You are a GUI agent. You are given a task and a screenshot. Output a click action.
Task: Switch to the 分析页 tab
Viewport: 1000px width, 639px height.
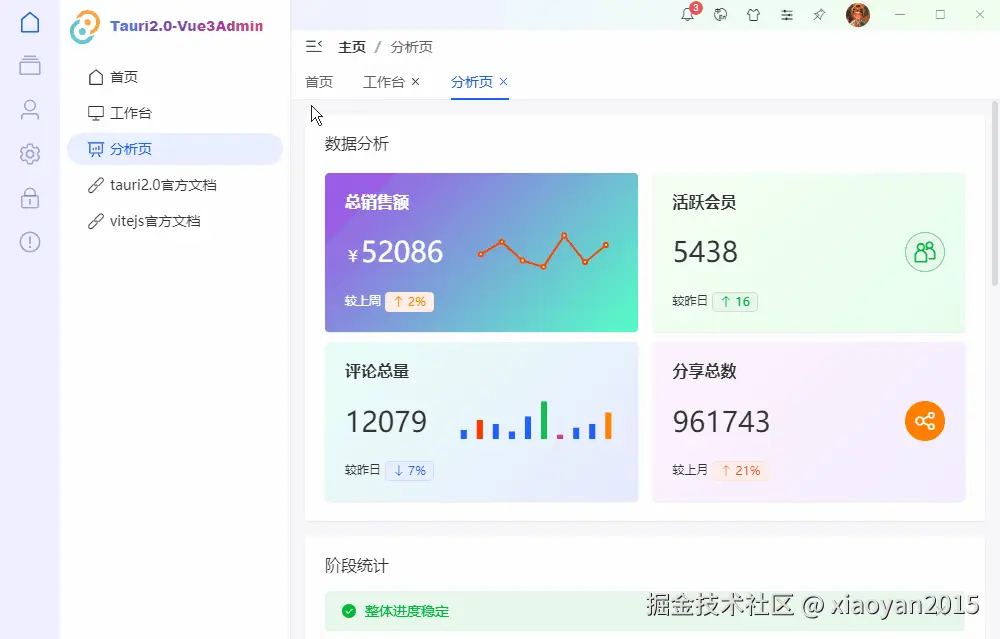tap(472, 82)
